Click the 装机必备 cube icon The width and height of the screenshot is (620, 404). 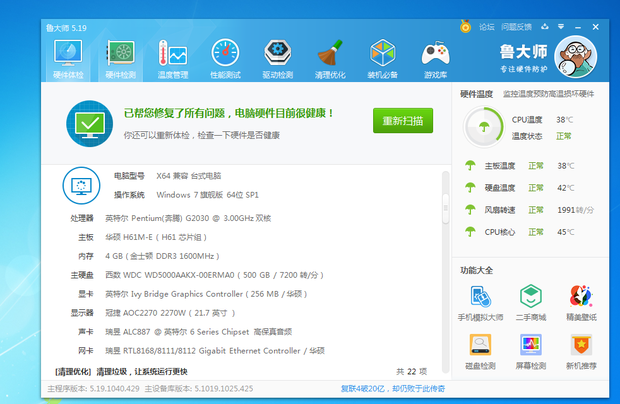pyautogui.click(x=382, y=53)
